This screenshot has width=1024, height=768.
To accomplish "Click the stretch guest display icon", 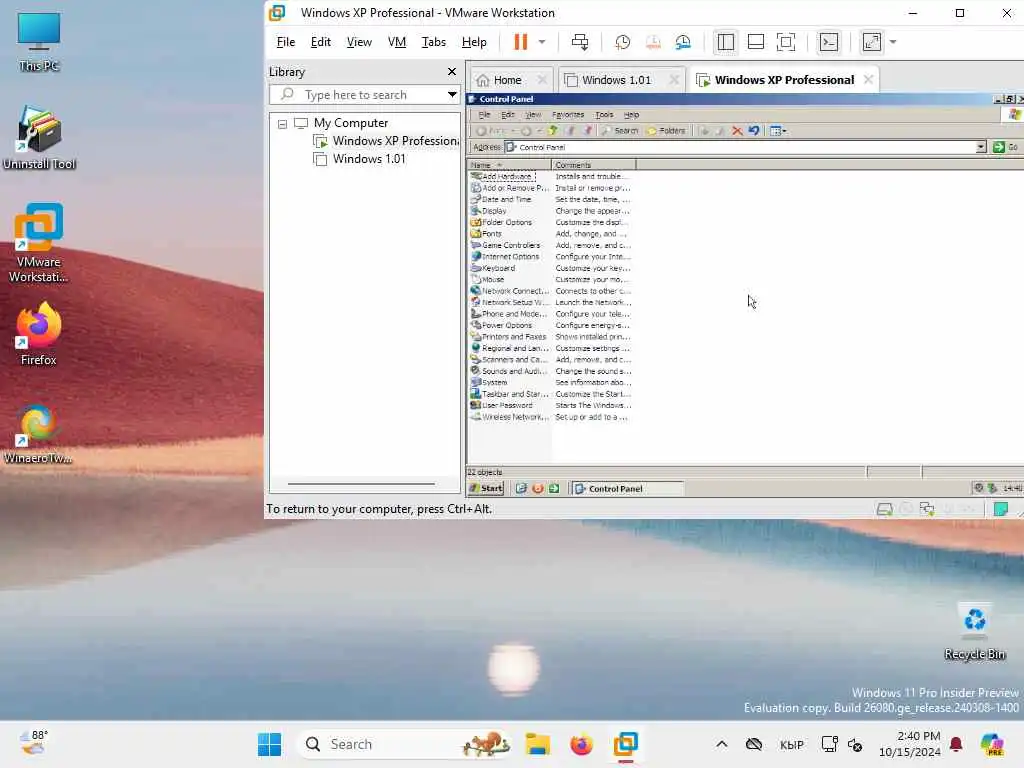I will tap(872, 42).
